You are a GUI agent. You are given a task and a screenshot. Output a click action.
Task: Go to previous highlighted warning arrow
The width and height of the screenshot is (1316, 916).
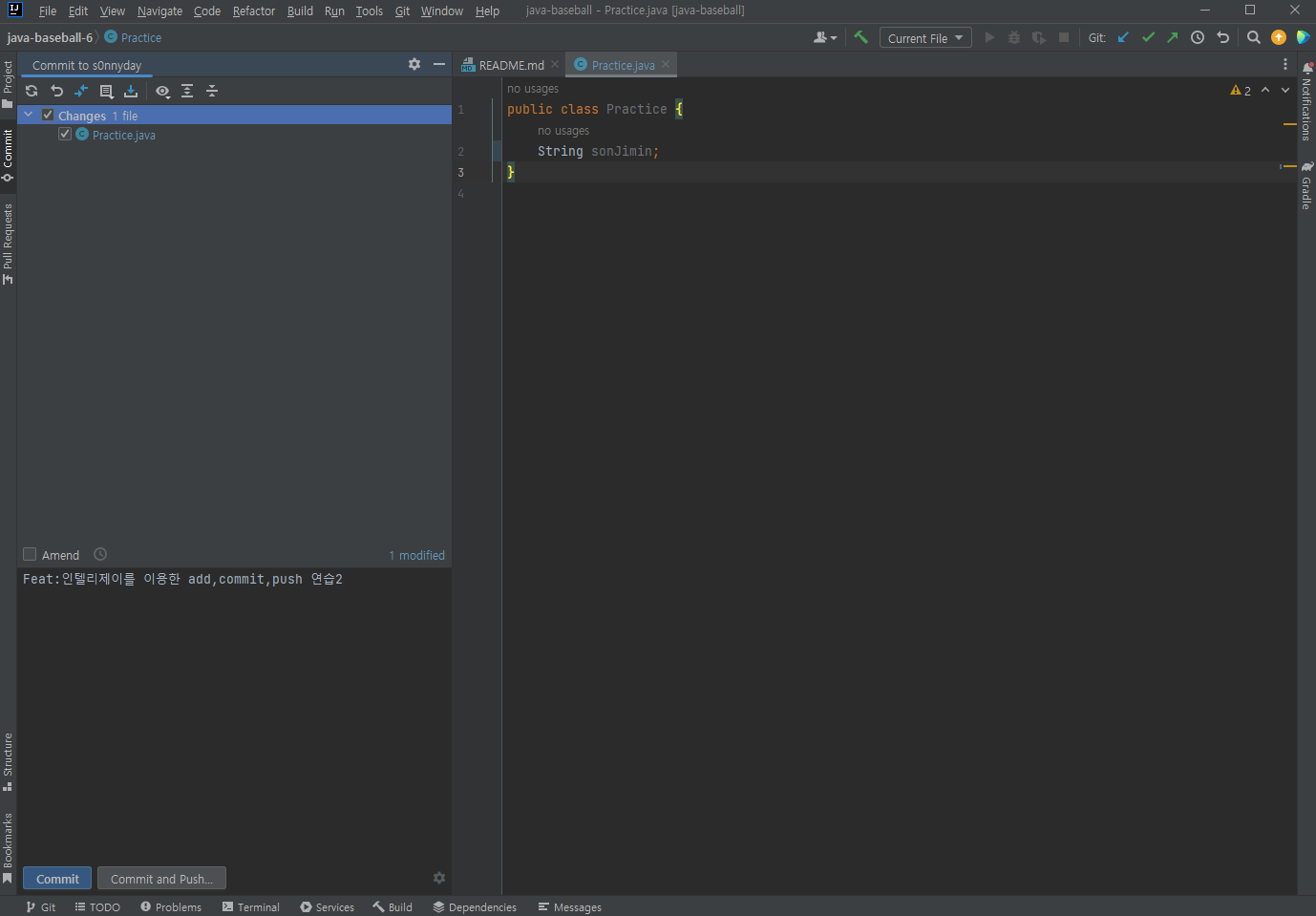pos(1265,90)
